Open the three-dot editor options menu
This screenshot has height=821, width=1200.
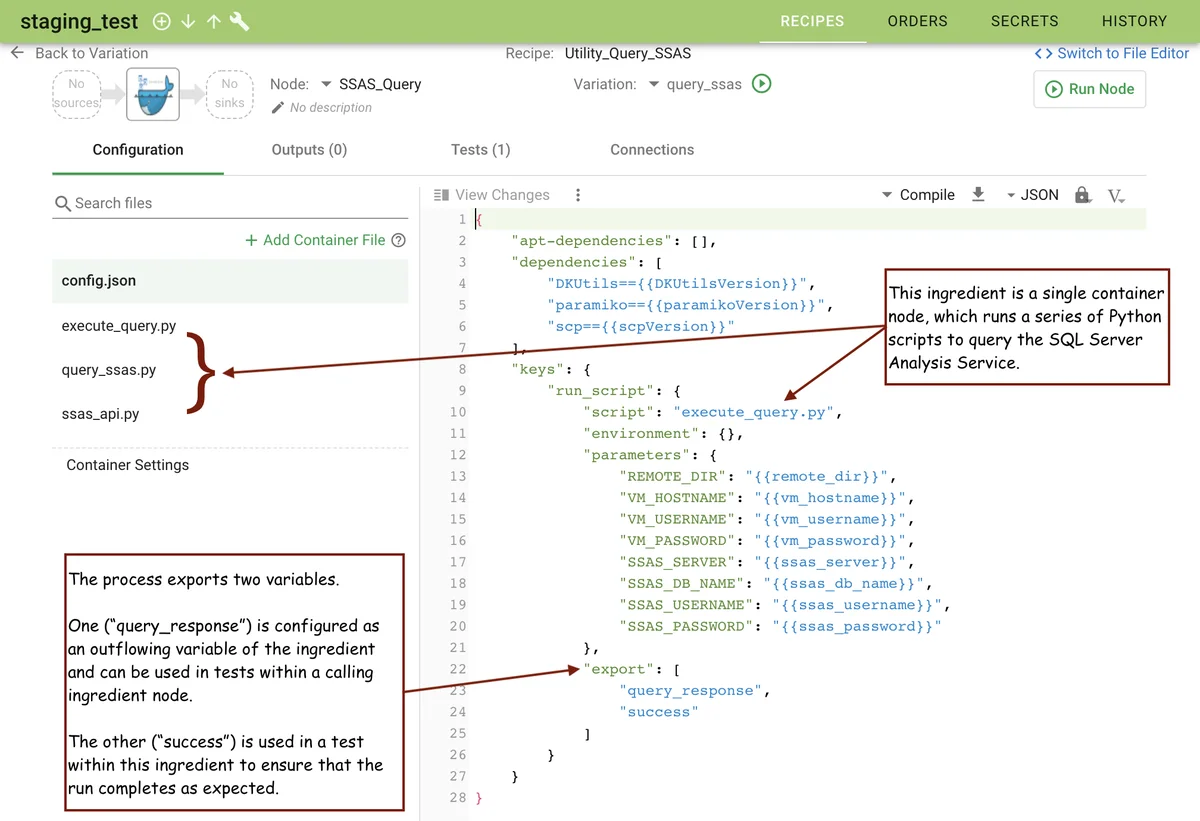(578, 195)
